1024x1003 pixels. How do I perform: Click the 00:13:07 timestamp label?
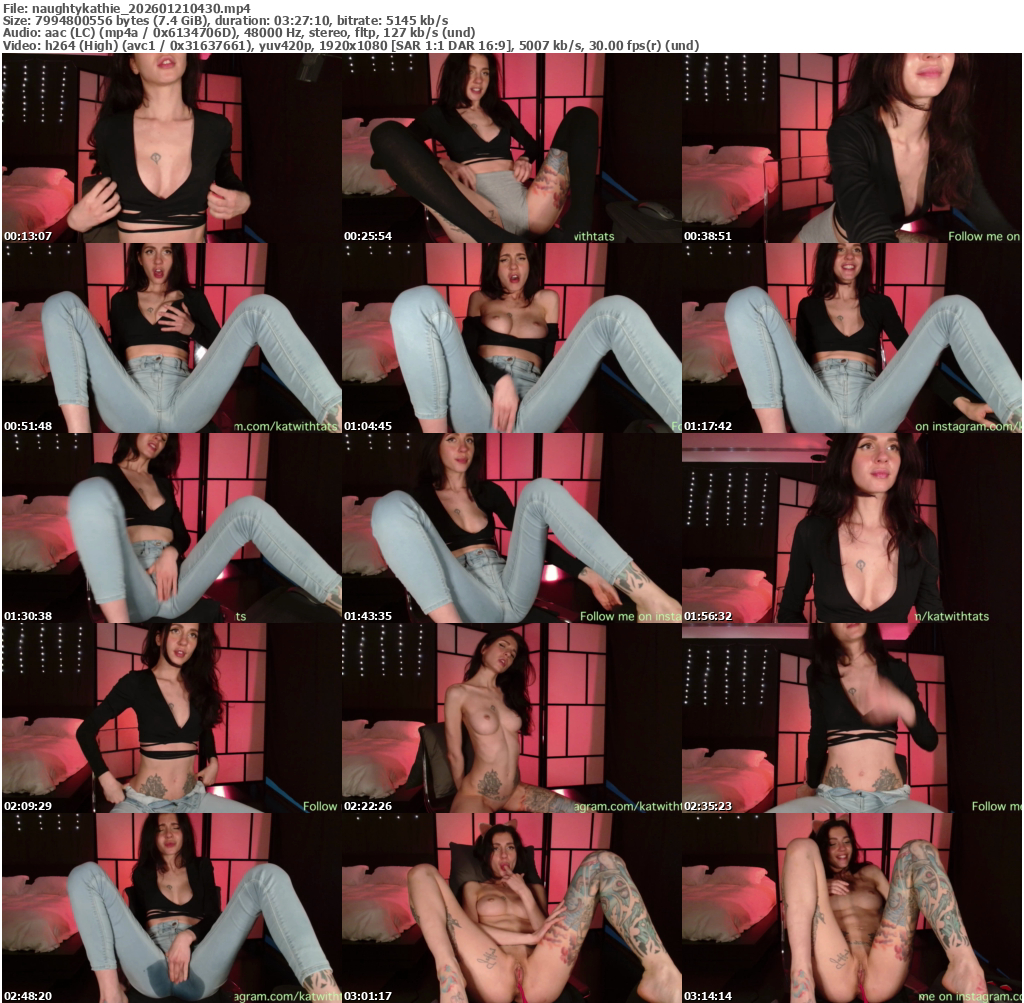[x=28, y=236]
